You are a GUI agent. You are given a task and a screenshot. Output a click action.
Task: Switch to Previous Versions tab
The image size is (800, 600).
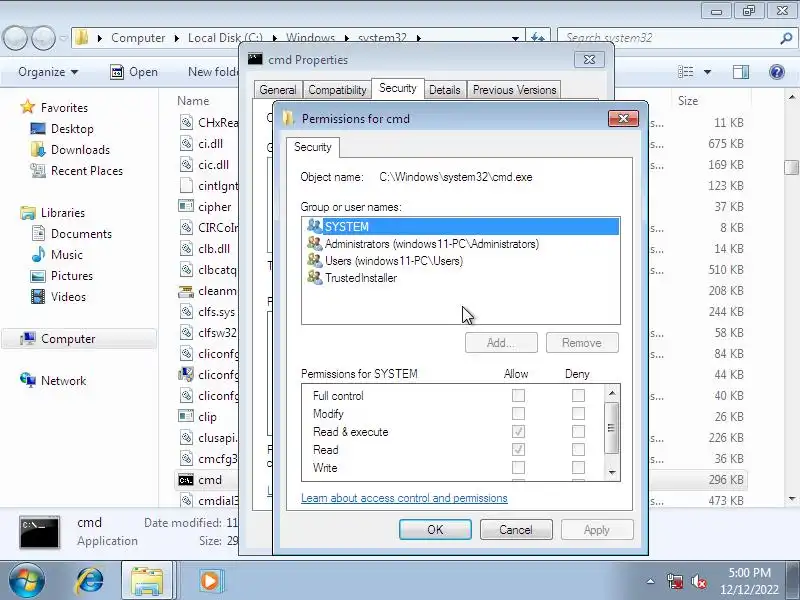514,90
